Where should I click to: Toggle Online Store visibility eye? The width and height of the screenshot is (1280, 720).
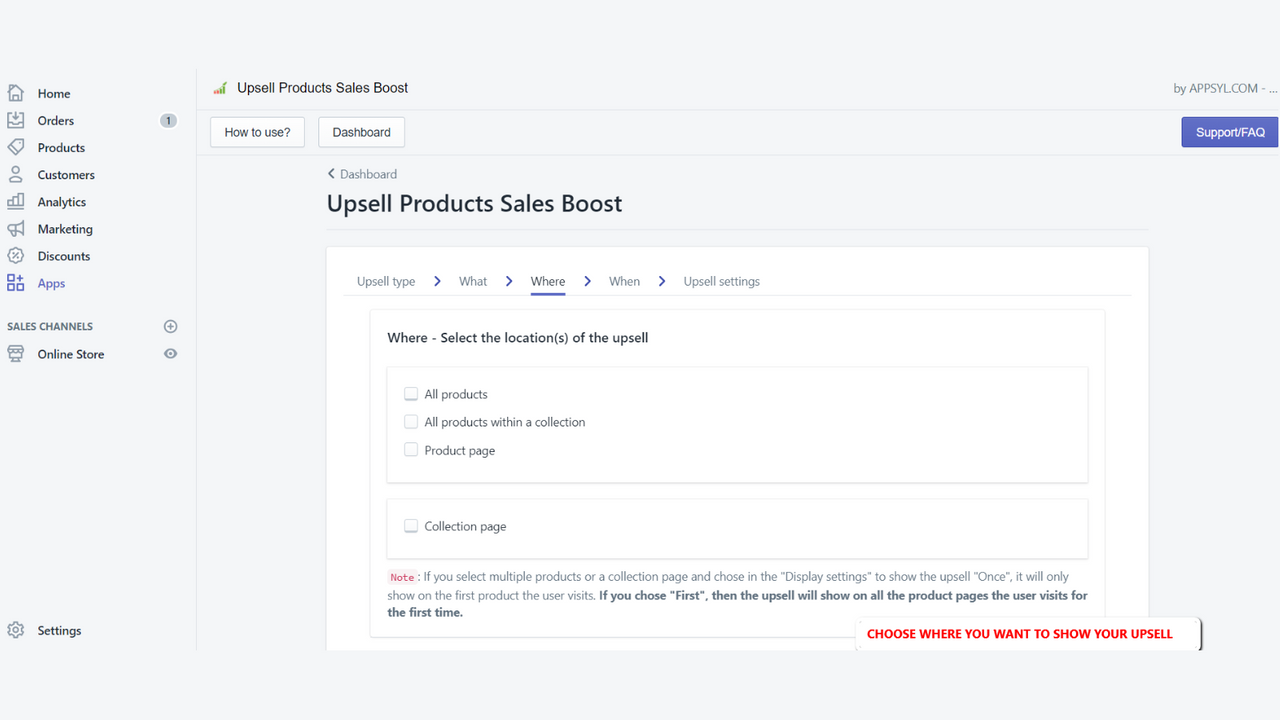(170, 354)
